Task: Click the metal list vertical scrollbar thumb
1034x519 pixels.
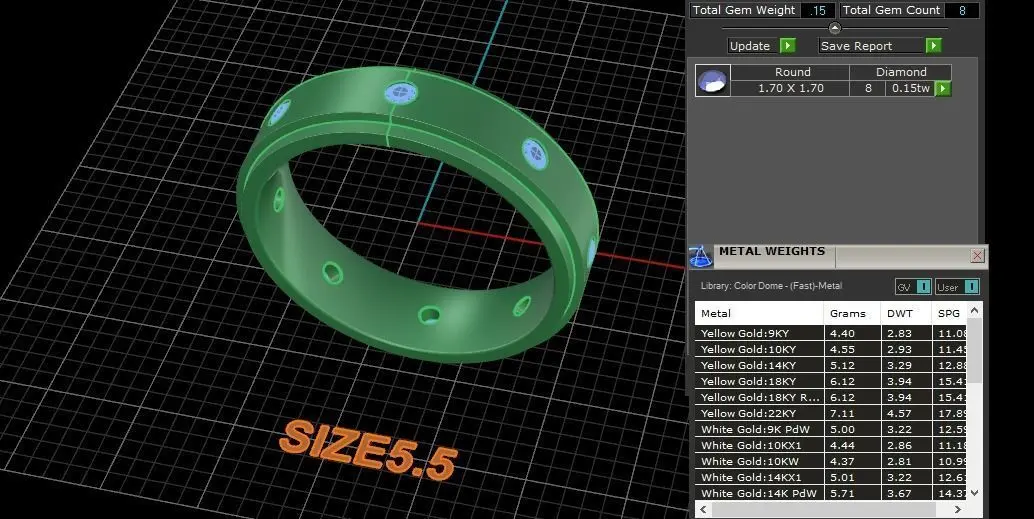Action: [975, 350]
